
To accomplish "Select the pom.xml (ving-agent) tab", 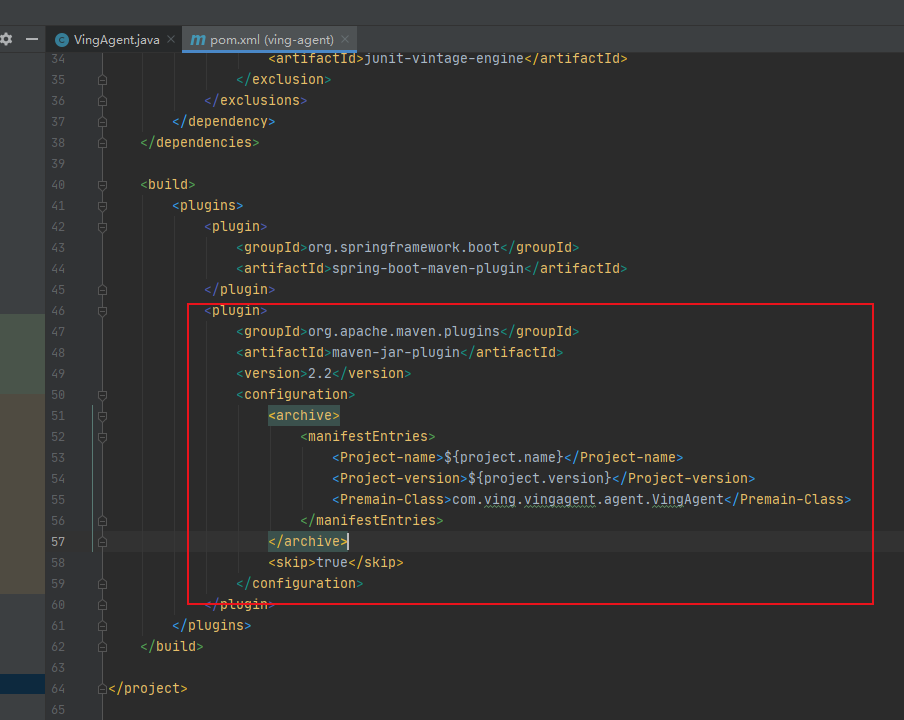I will click(x=271, y=40).
